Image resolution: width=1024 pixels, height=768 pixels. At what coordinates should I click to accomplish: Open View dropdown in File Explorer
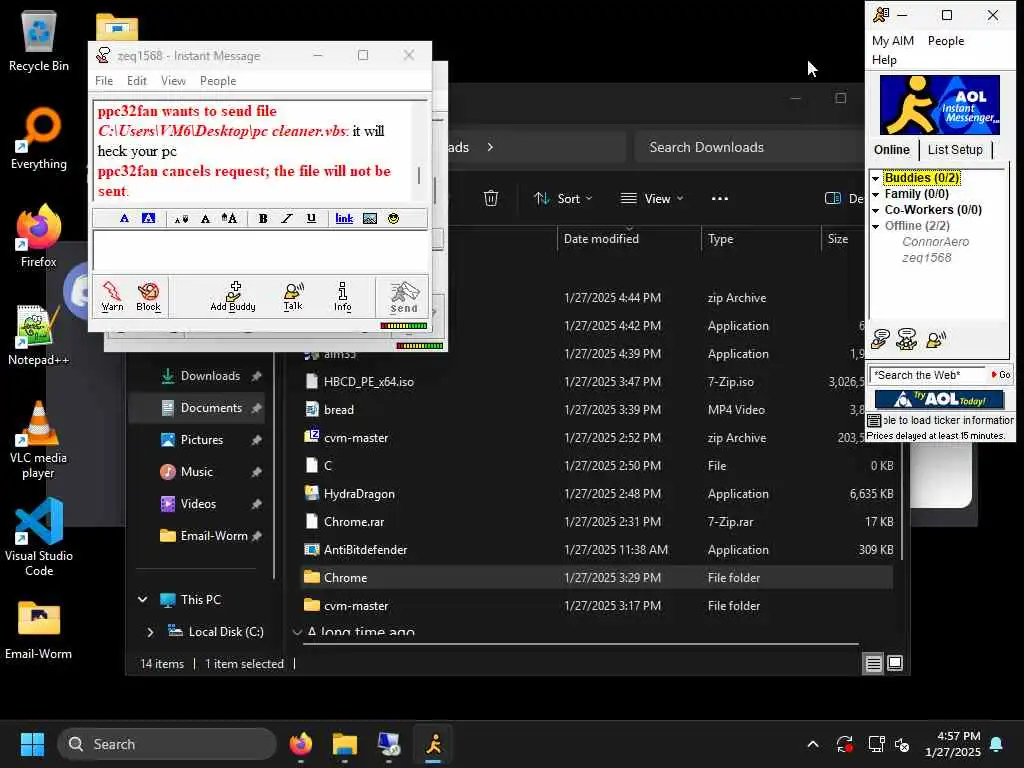point(652,199)
